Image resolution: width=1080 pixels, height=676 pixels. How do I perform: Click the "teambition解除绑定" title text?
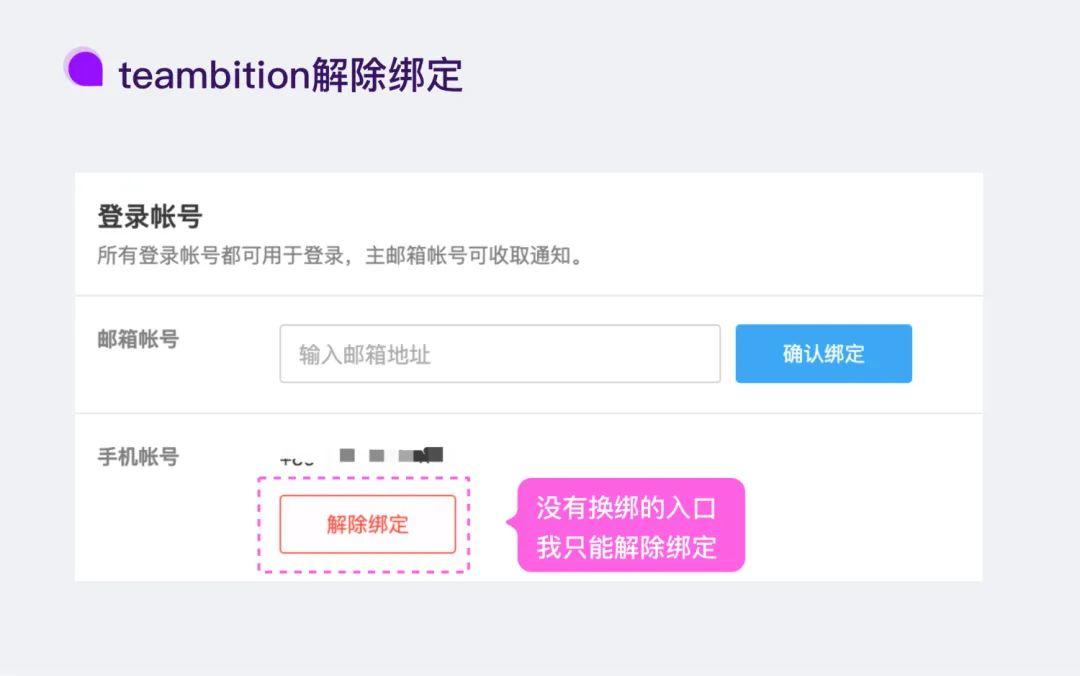pos(290,75)
